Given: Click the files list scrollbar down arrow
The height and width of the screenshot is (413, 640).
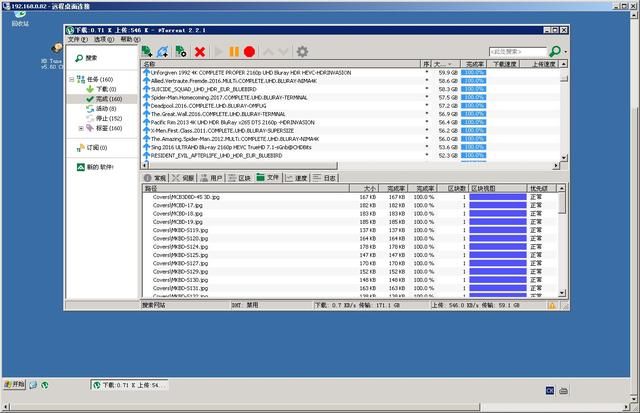Looking at the screenshot, I should point(562,293).
